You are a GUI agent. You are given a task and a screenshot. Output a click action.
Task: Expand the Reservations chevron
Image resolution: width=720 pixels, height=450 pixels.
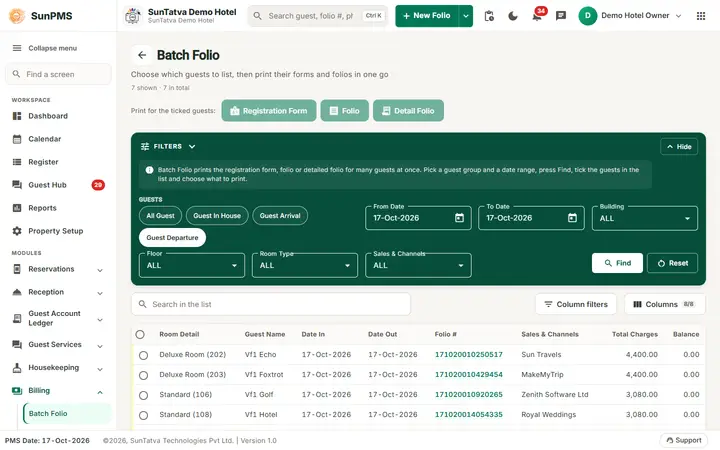[x=100, y=270]
